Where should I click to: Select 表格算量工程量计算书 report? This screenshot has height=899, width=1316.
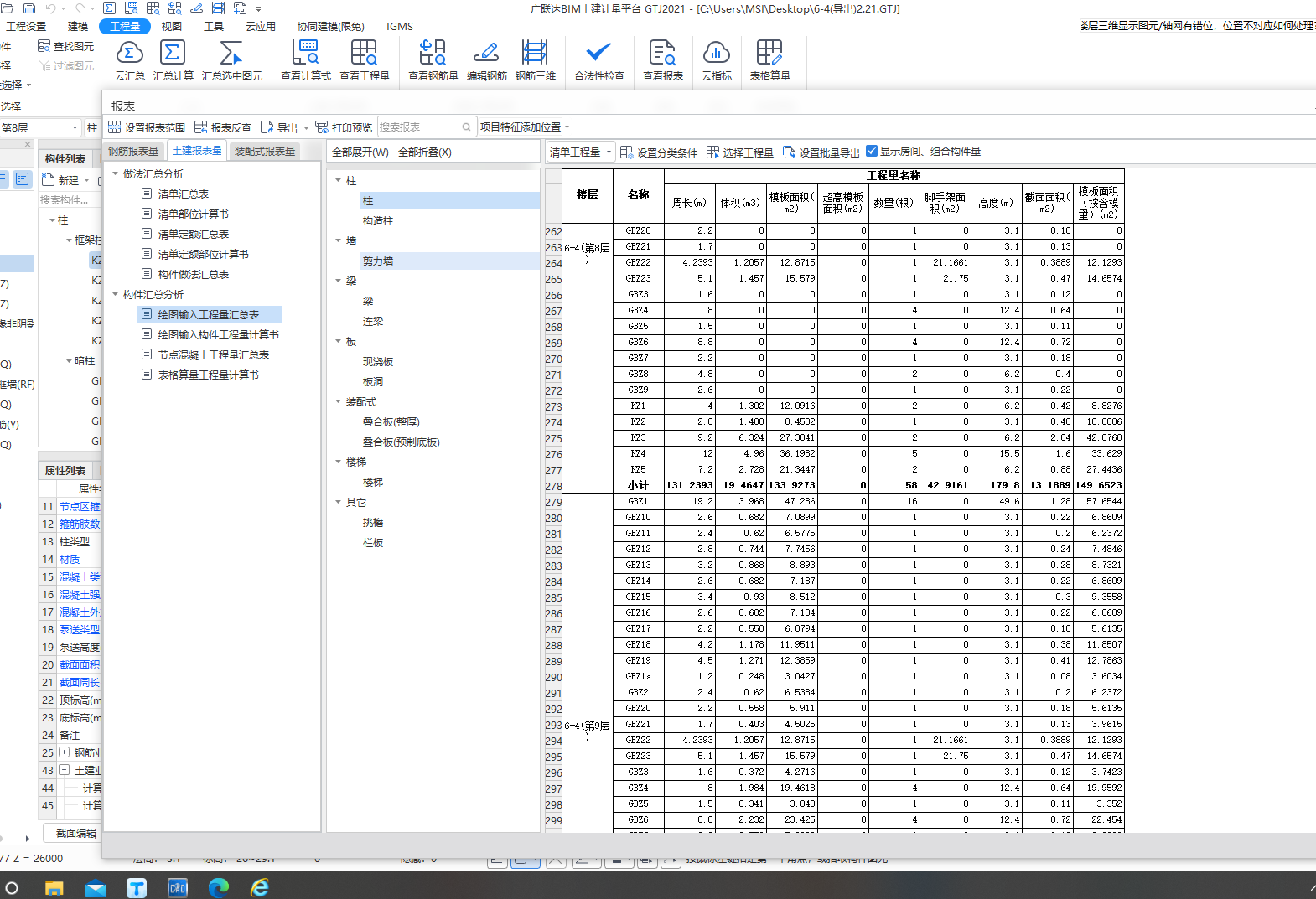click(x=209, y=375)
